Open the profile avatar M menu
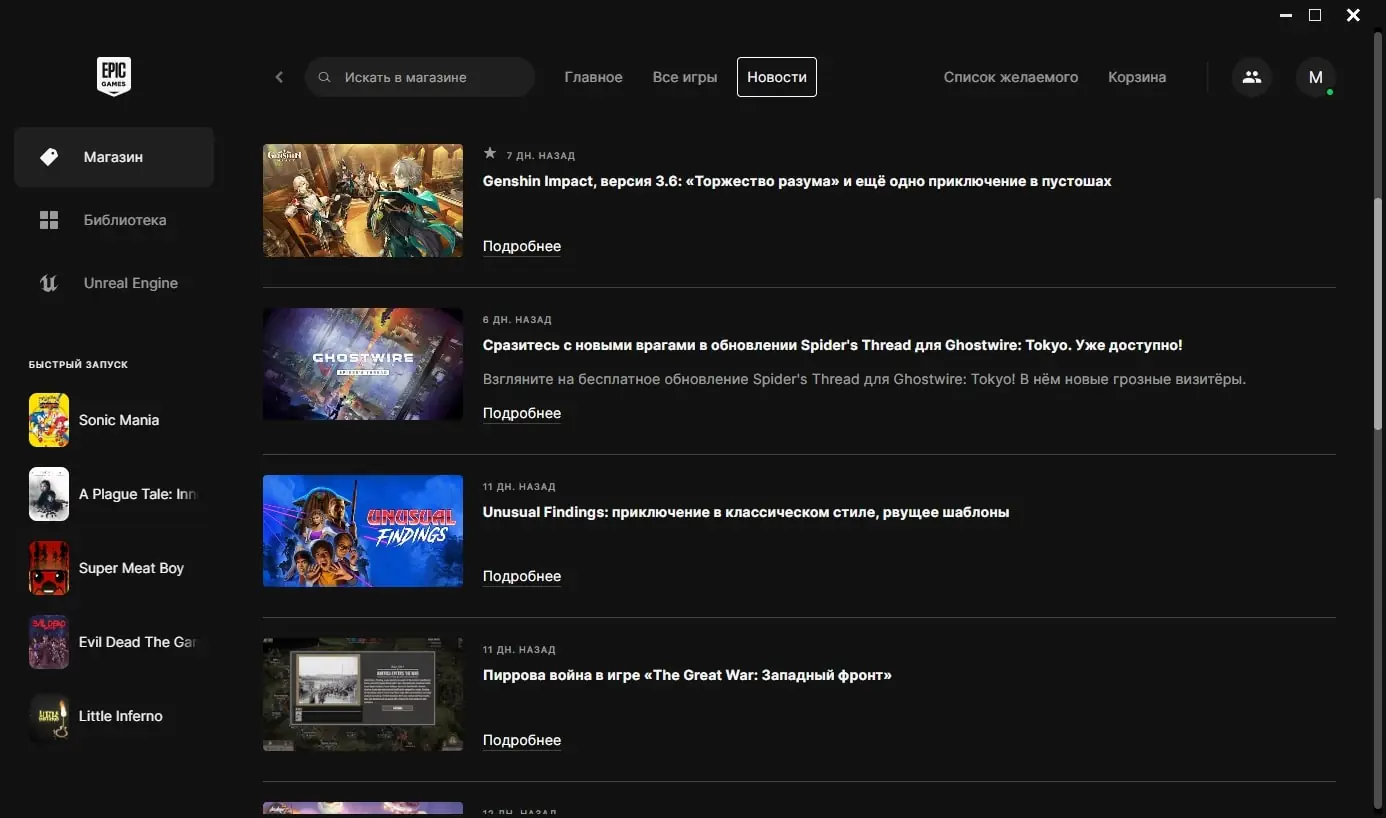 pyautogui.click(x=1316, y=77)
